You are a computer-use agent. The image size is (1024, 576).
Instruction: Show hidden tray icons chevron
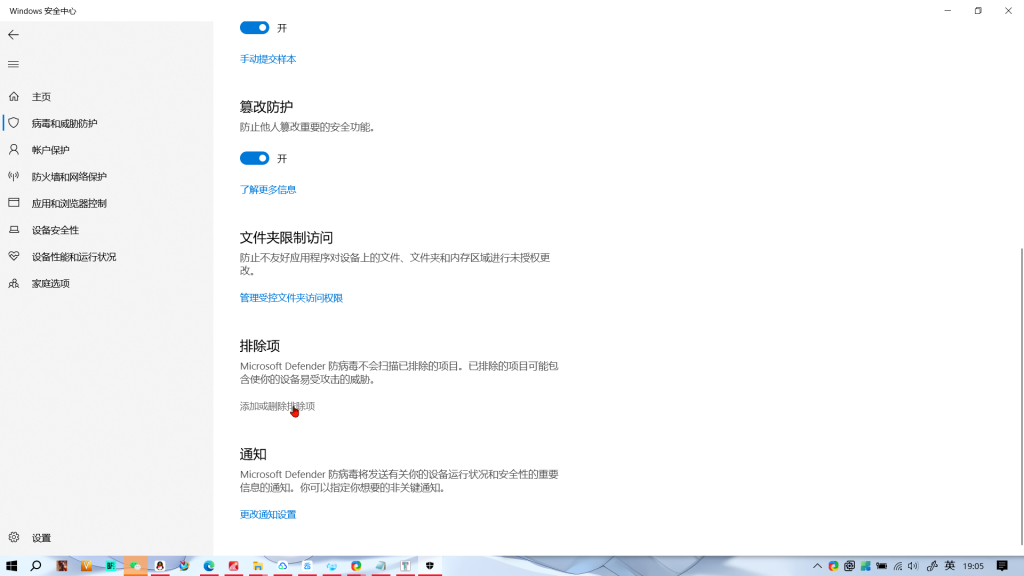coord(817,566)
